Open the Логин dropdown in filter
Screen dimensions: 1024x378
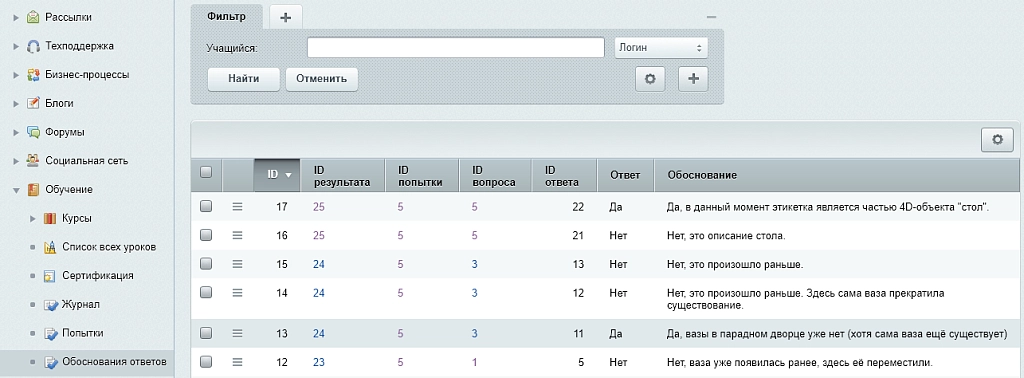click(x=661, y=48)
